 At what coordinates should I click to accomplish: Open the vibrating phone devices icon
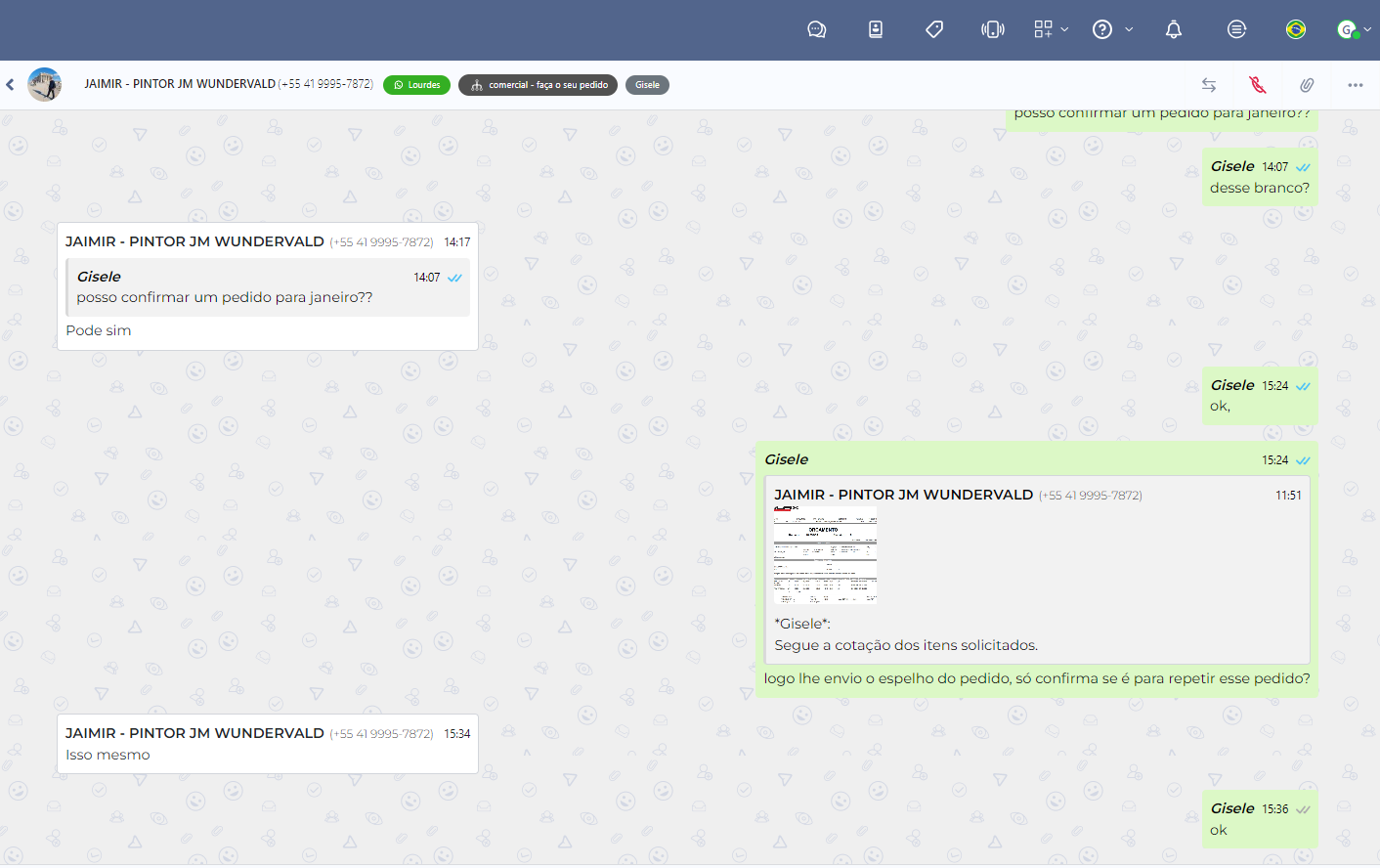993,29
